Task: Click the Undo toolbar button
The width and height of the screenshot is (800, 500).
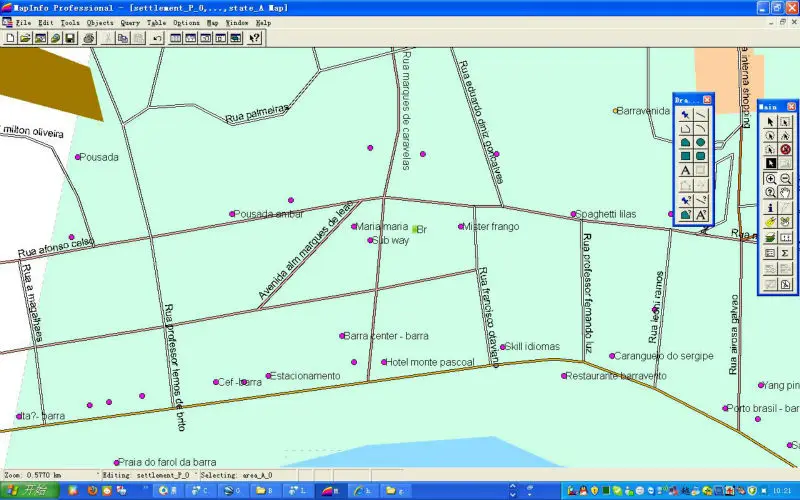Action: [x=157, y=38]
